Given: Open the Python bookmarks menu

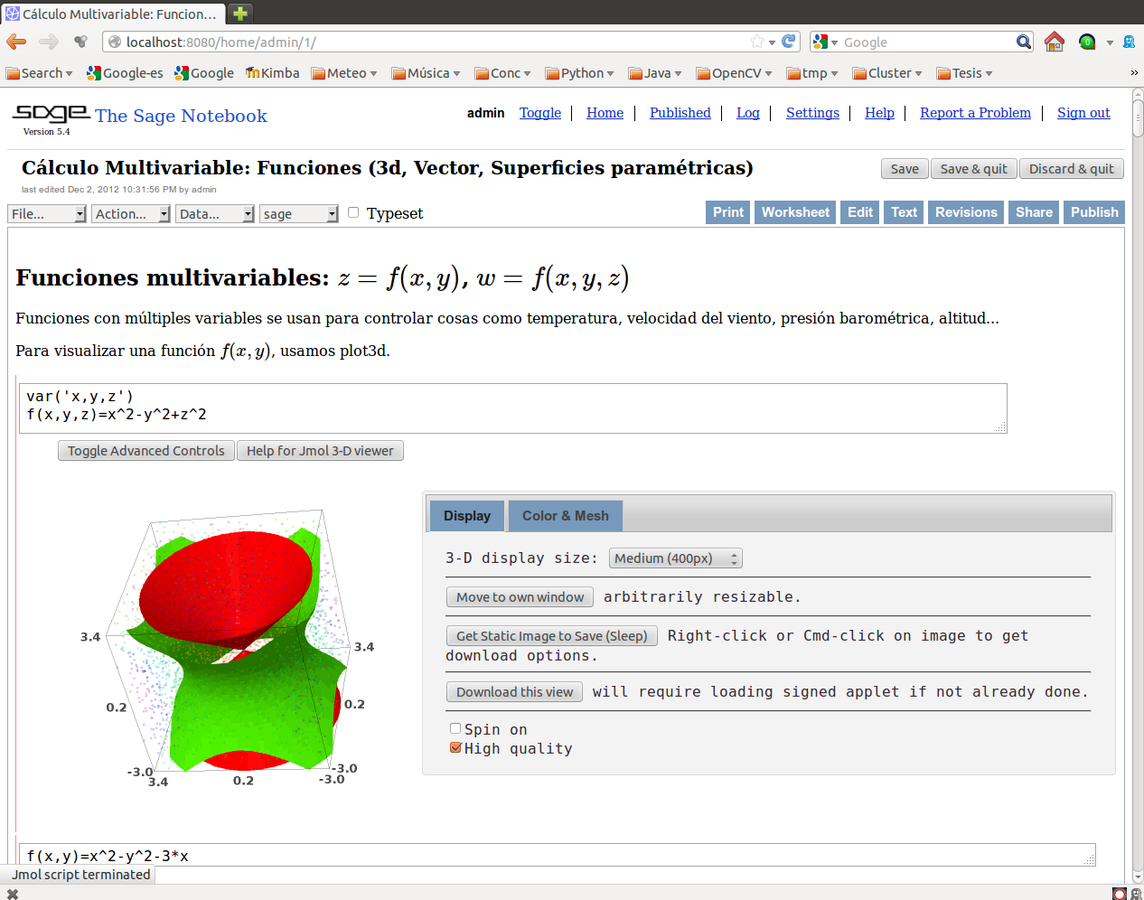Looking at the screenshot, I should pyautogui.click(x=579, y=73).
